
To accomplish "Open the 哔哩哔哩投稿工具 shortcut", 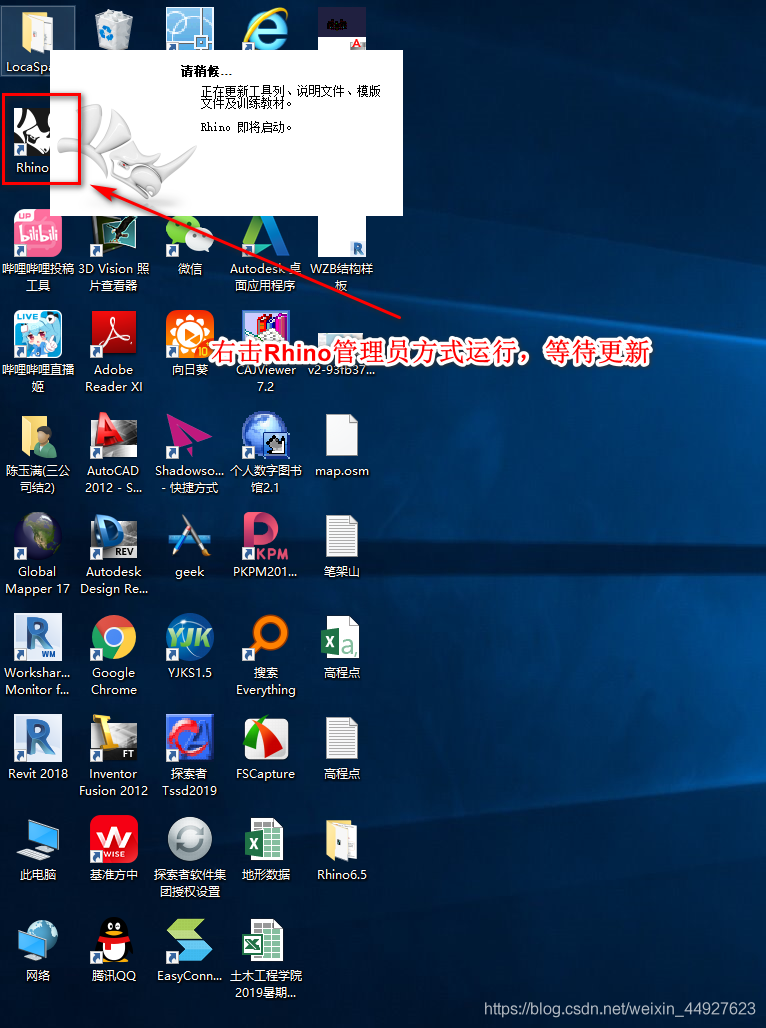I will point(38,250).
